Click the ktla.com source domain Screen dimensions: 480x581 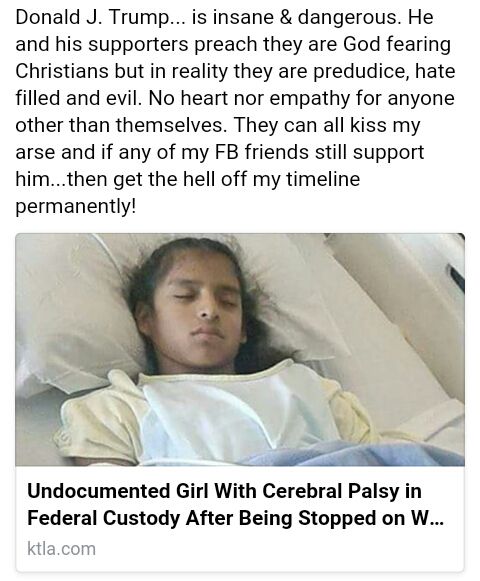point(61,548)
